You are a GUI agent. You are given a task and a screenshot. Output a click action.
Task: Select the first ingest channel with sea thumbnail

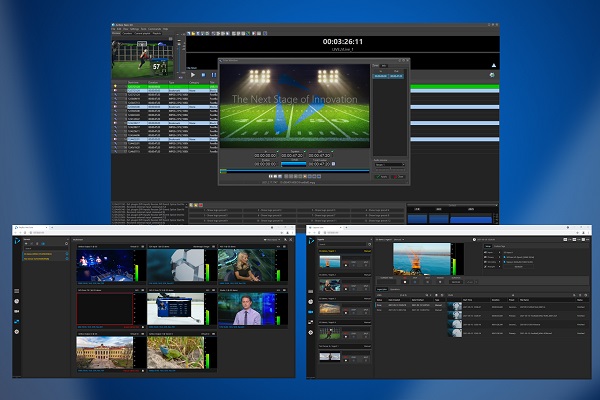[344, 260]
